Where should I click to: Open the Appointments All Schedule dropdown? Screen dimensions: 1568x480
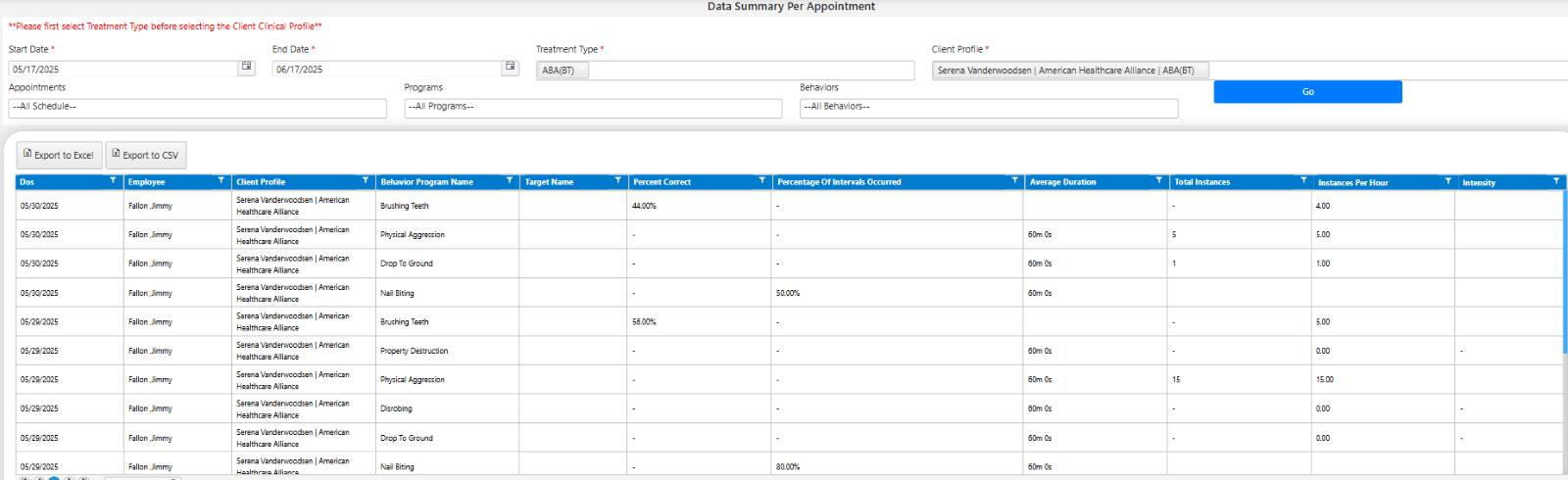198,108
